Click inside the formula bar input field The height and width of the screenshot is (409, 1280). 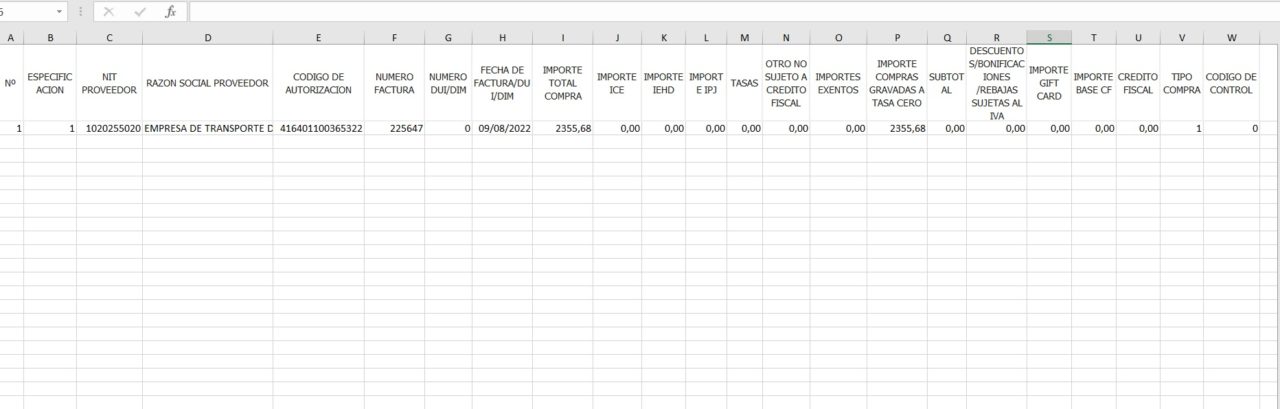(x=700, y=12)
